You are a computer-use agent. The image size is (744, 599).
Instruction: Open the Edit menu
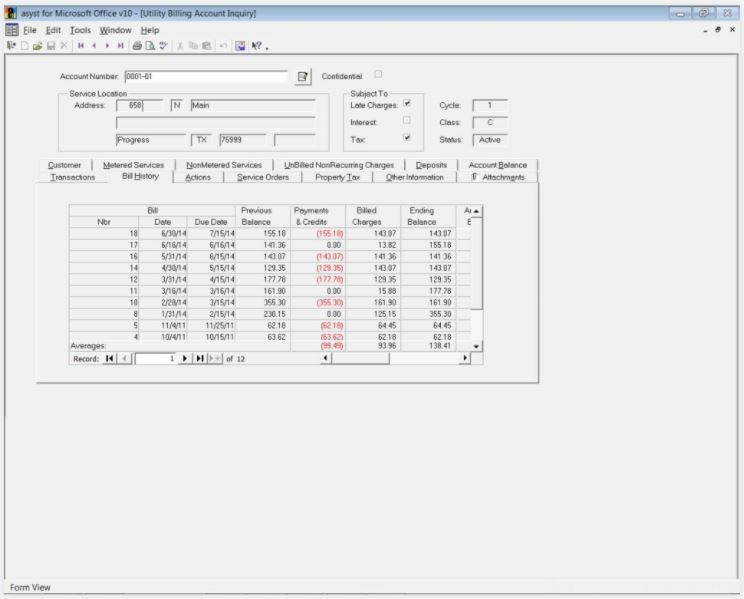pyautogui.click(x=53, y=30)
